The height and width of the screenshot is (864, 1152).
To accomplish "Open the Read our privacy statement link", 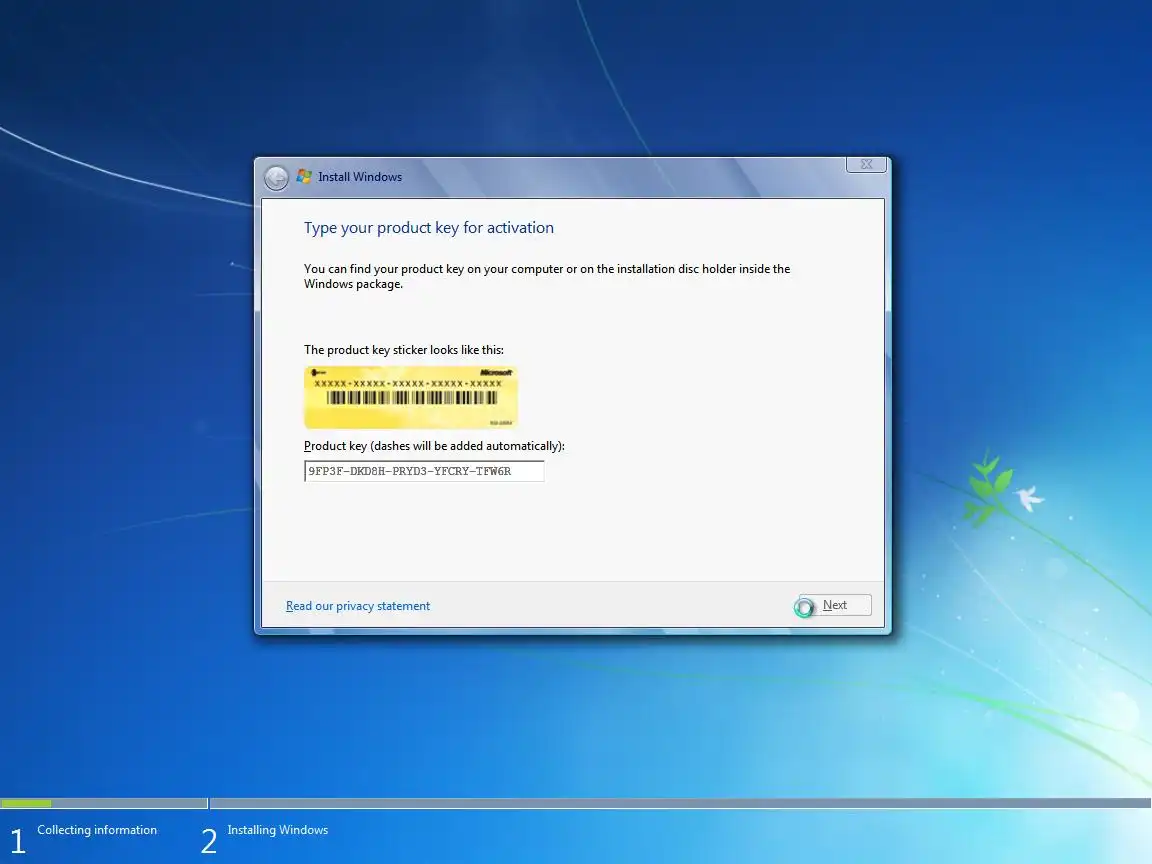I will click(358, 606).
